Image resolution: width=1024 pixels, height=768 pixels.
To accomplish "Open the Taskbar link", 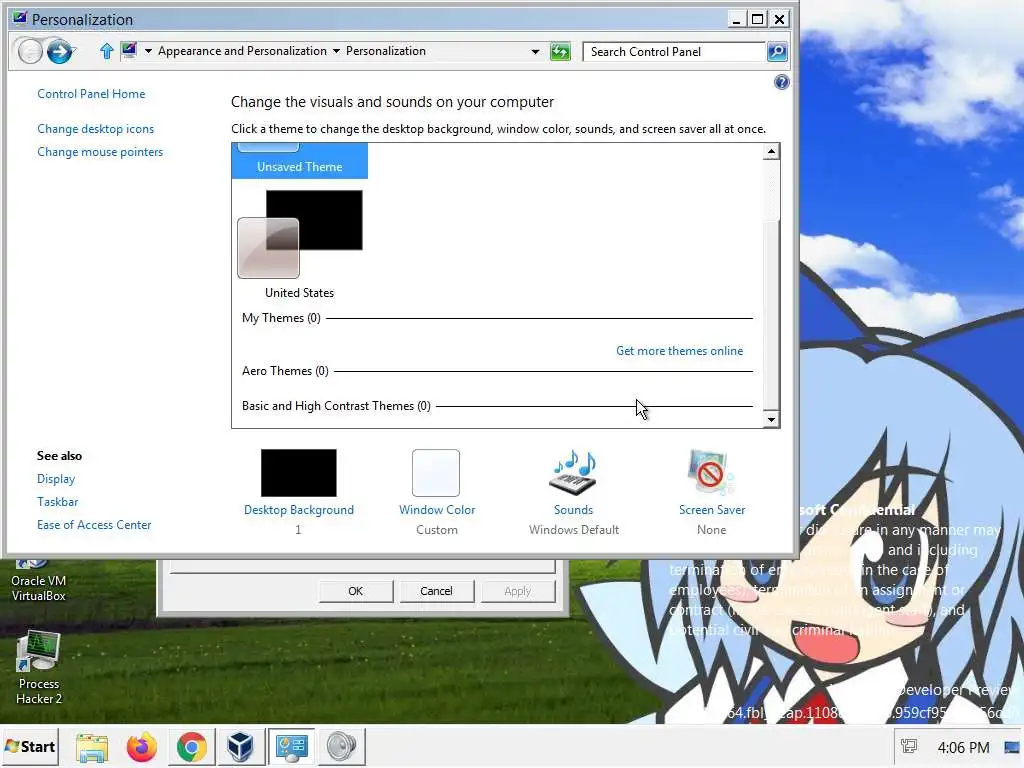I will point(57,502).
